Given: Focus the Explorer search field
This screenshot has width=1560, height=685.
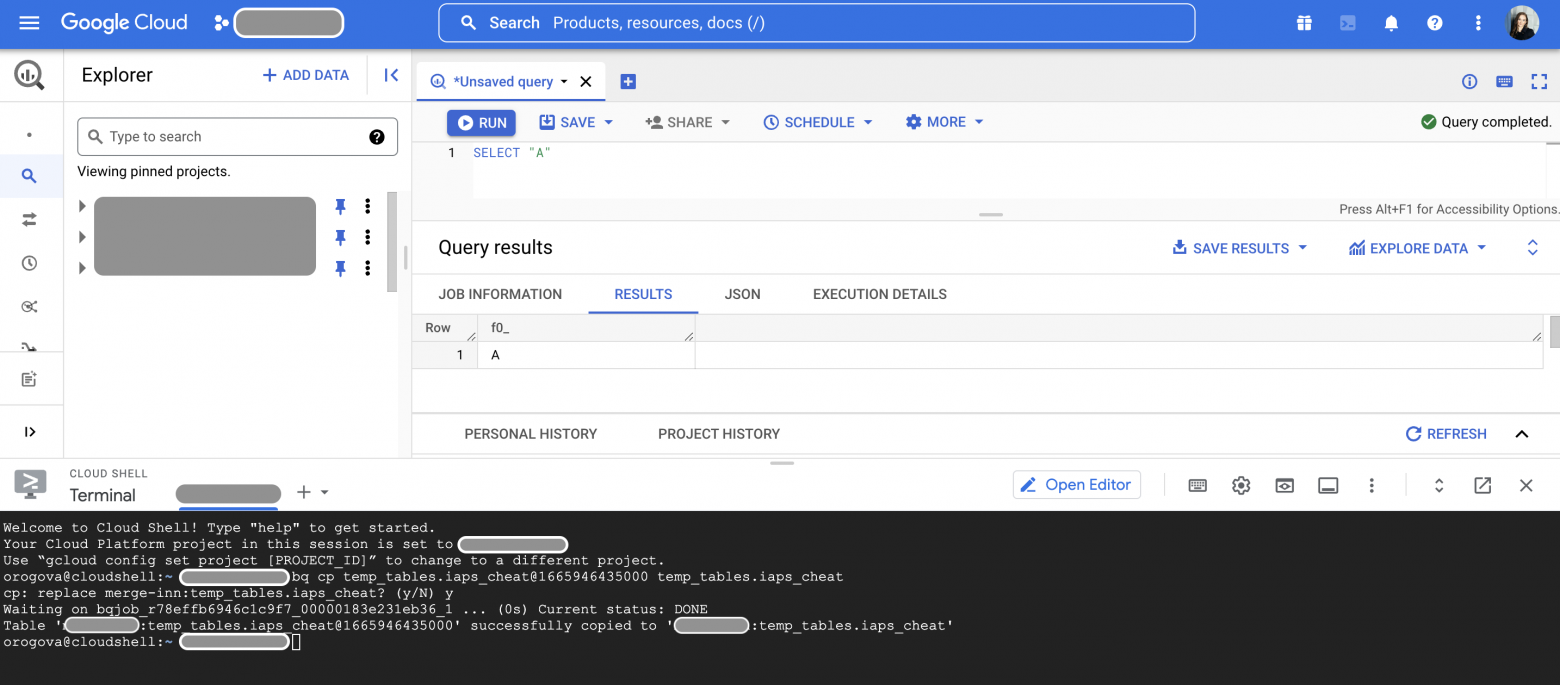Looking at the screenshot, I should point(237,137).
